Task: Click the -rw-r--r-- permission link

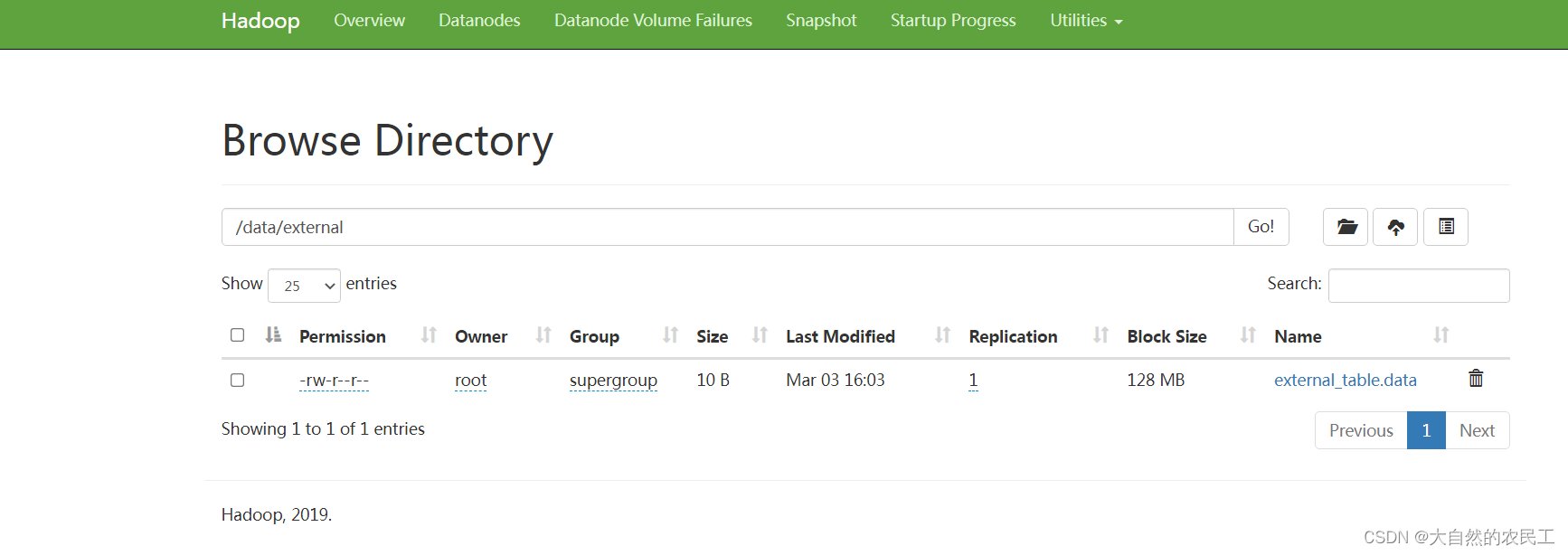Action: tap(334, 381)
